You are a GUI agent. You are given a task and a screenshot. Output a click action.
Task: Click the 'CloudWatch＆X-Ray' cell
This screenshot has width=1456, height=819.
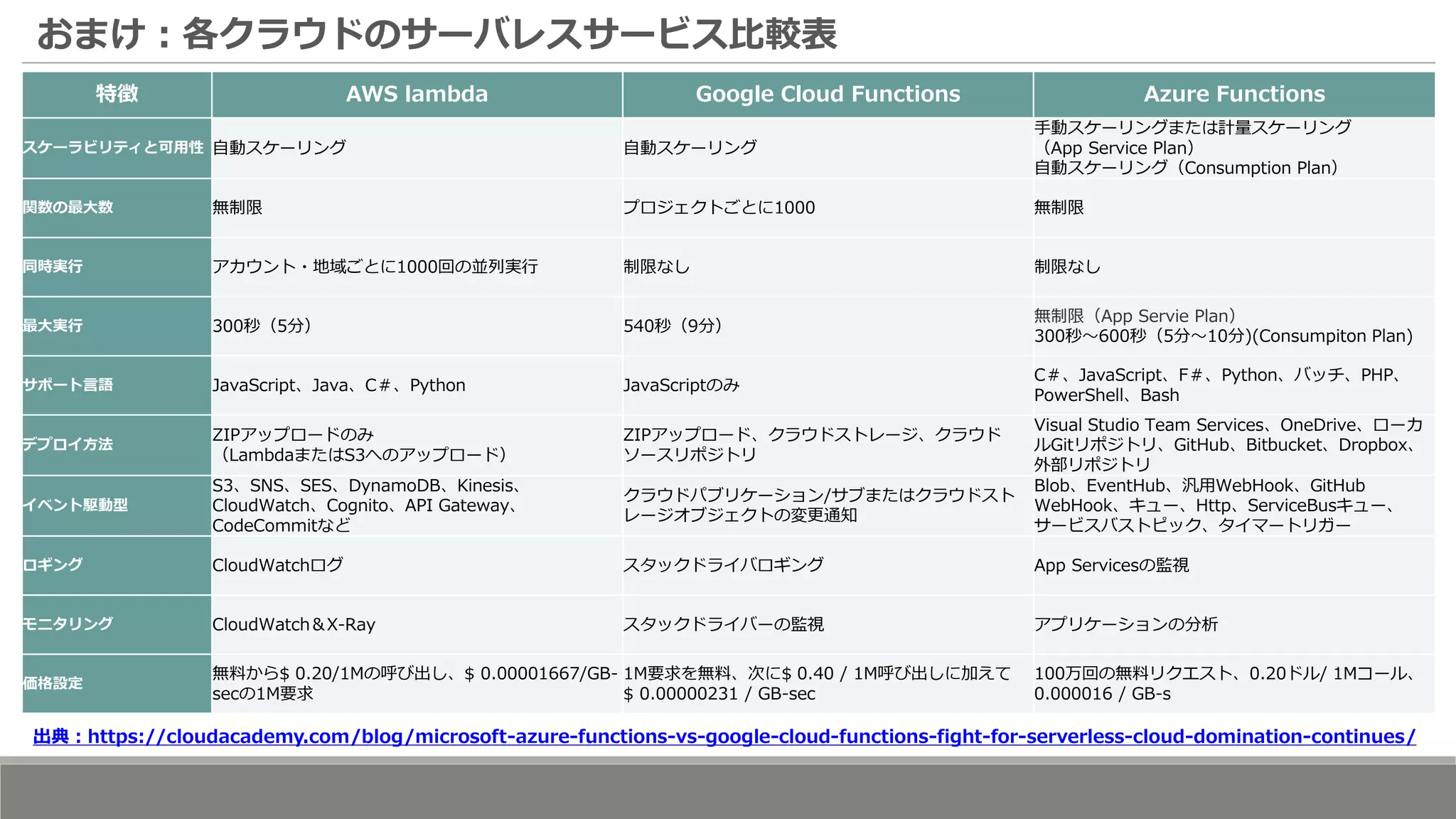point(417,624)
